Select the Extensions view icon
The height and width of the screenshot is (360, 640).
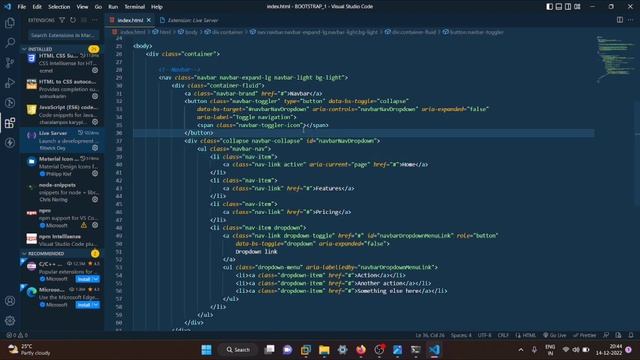click(10, 122)
